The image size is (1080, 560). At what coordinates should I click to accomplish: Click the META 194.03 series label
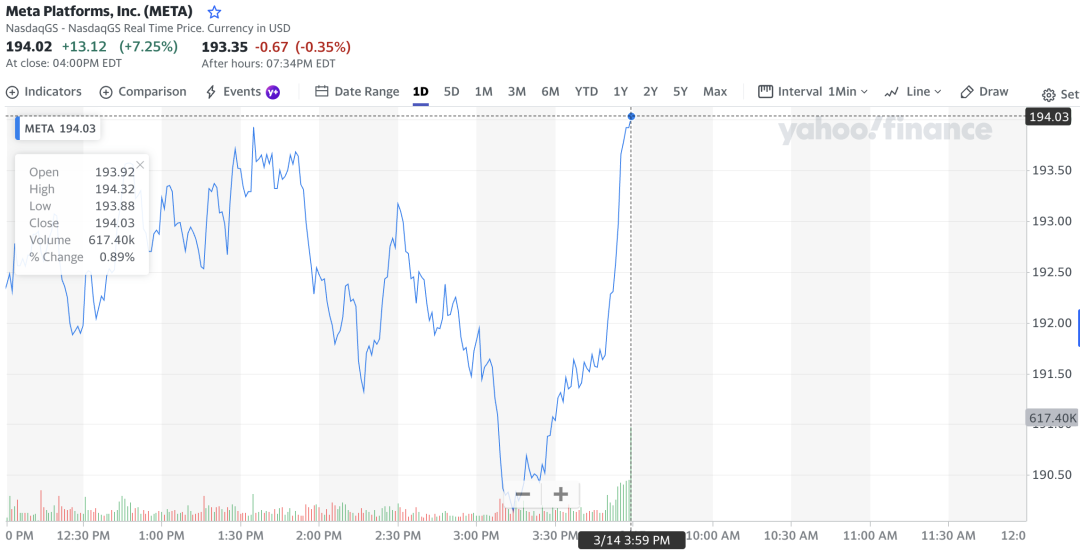pyautogui.click(x=57, y=128)
